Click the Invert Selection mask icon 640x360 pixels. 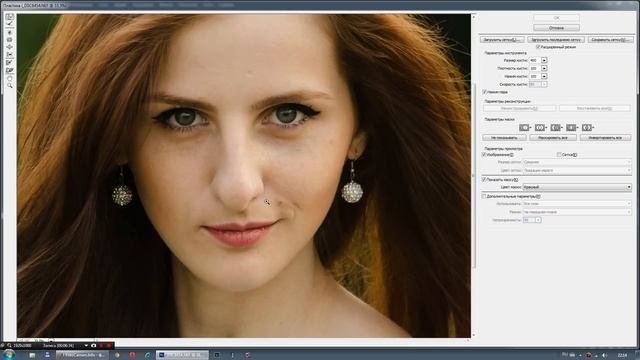point(587,128)
